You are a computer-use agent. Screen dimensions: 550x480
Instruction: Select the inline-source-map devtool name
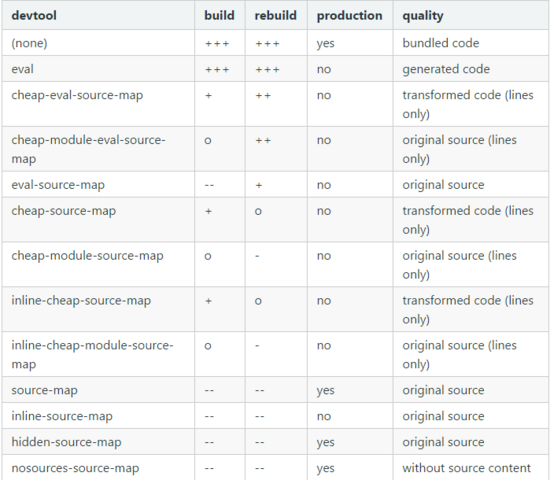(62, 416)
